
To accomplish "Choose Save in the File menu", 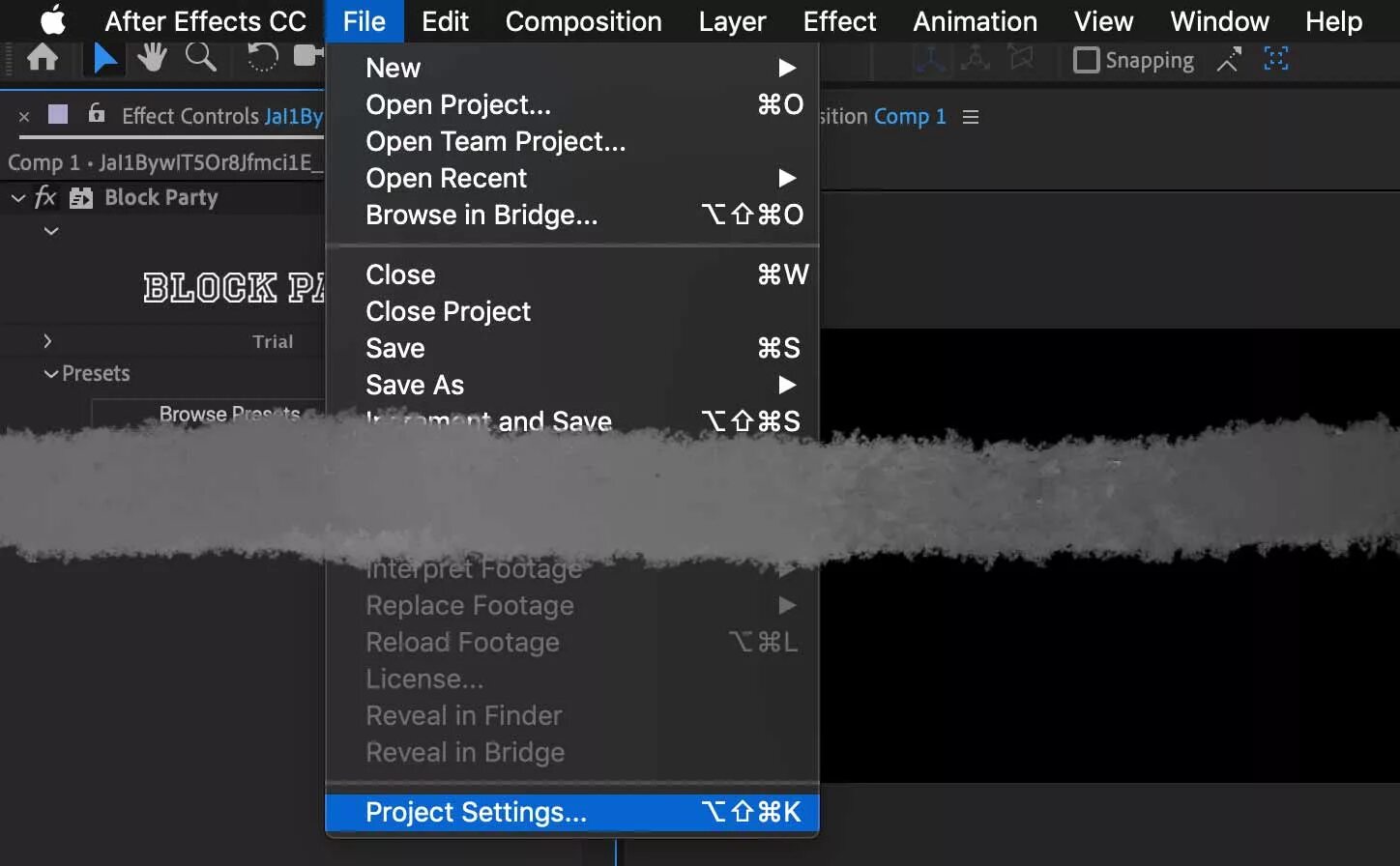I will pyautogui.click(x=572, y=348).
